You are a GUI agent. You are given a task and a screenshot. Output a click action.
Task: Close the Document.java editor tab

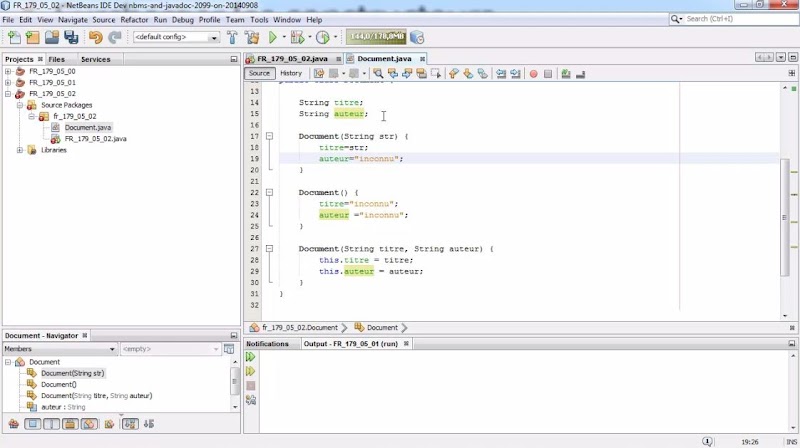click(422, 59)
